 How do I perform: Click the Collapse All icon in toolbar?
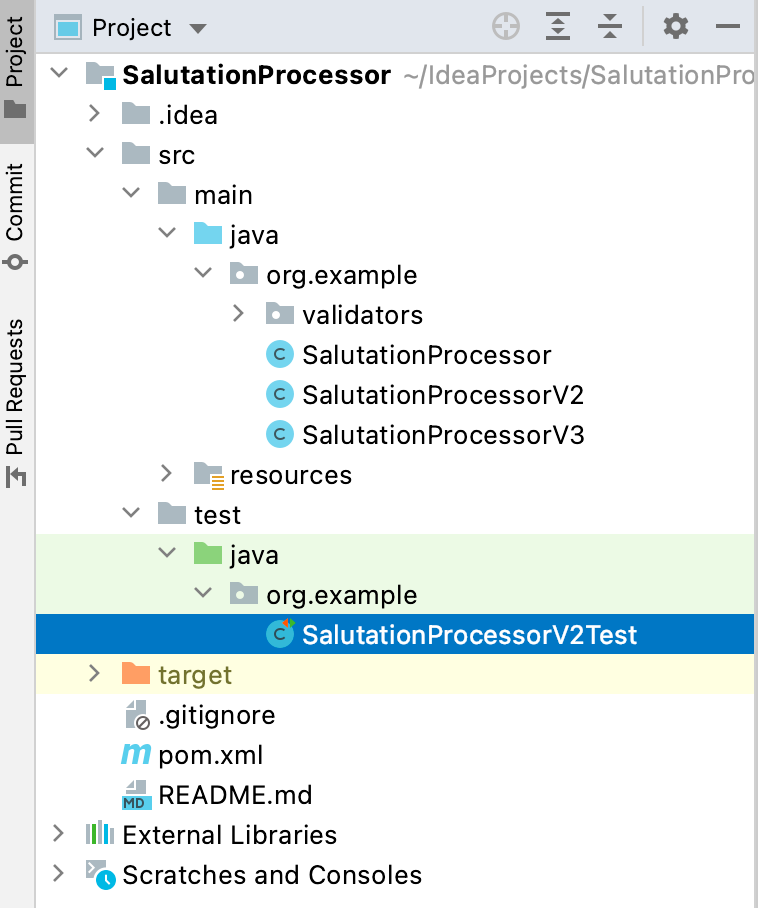[610, 27]
